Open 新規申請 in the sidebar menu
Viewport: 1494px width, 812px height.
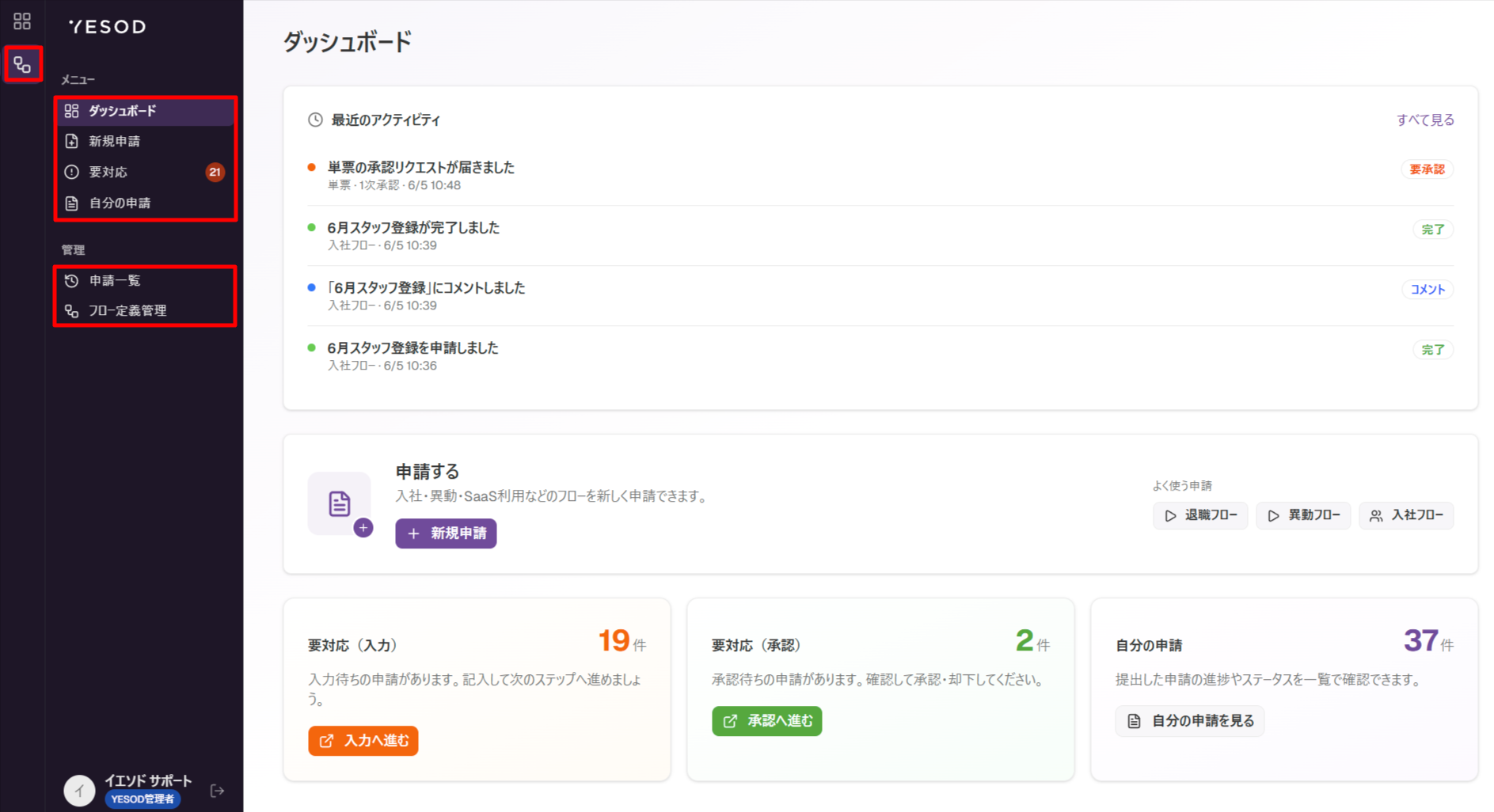click(x=146, y=141)
